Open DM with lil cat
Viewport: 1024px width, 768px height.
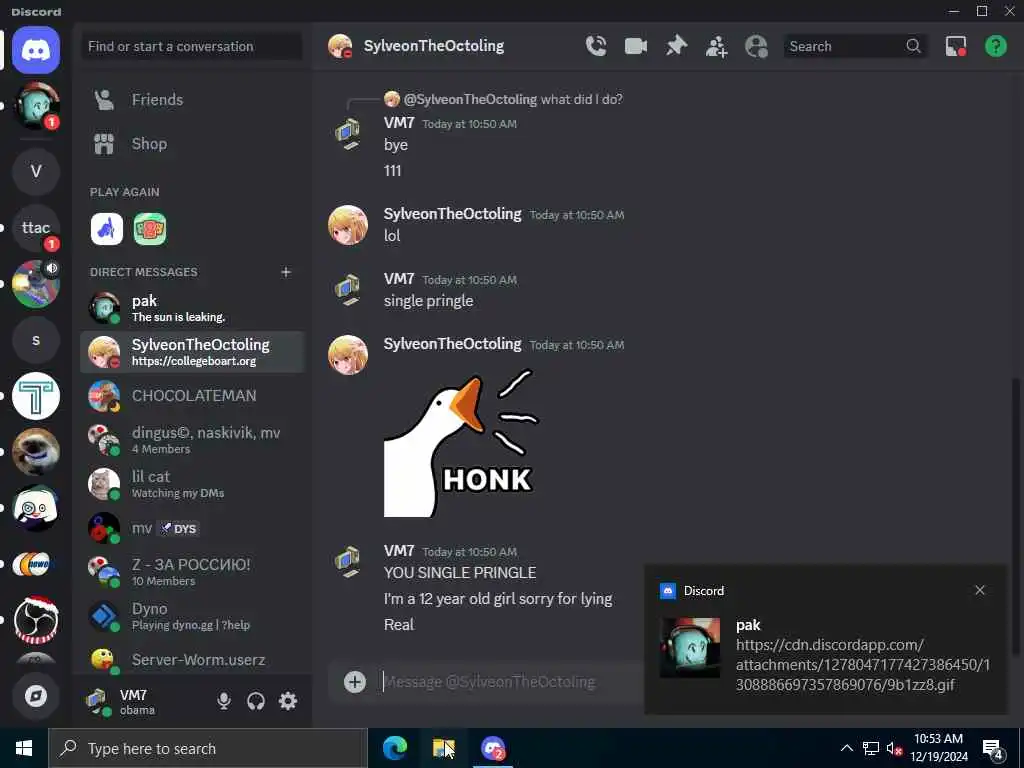click(192, 484)
